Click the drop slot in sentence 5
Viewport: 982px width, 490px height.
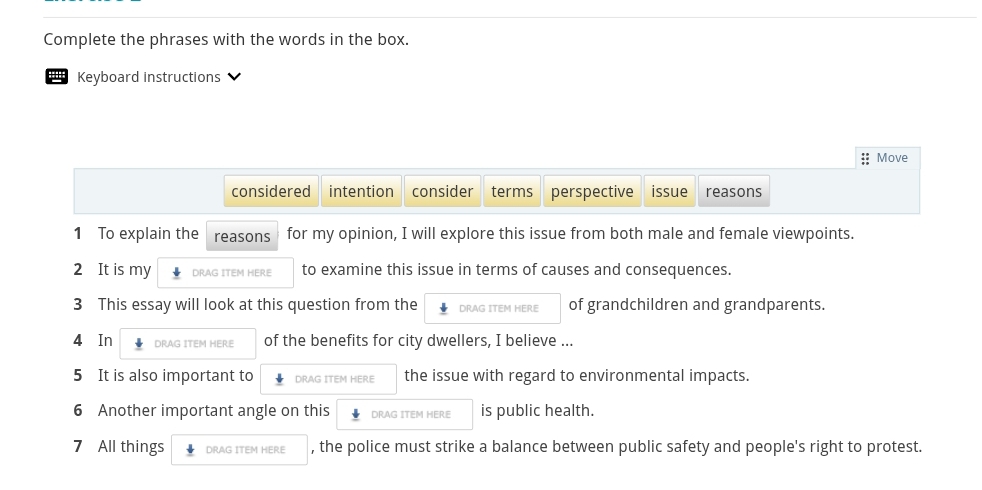(x=328, y=379)
